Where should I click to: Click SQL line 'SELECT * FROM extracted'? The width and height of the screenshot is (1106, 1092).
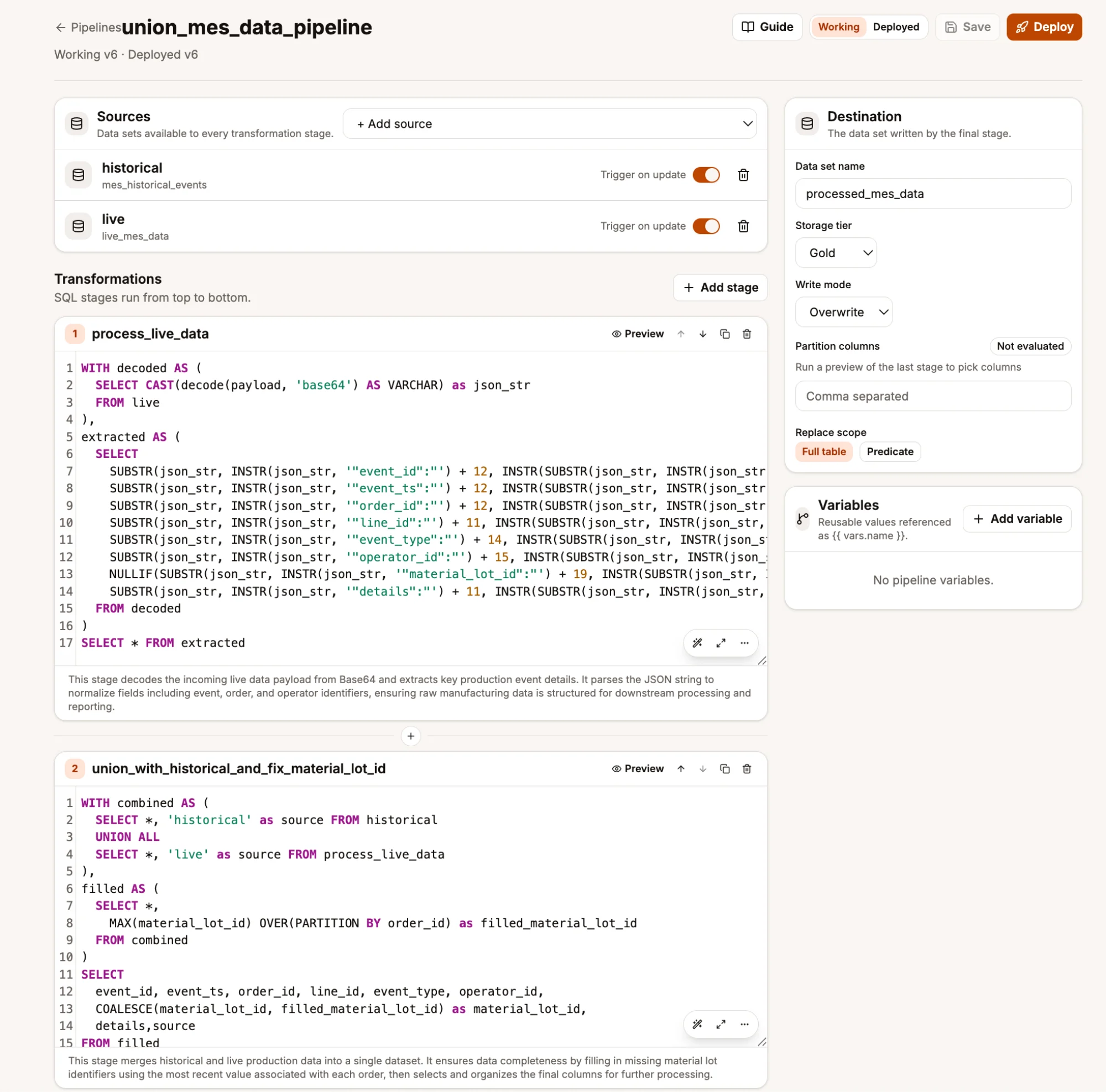pyautogui.click(x=163, y=643)
